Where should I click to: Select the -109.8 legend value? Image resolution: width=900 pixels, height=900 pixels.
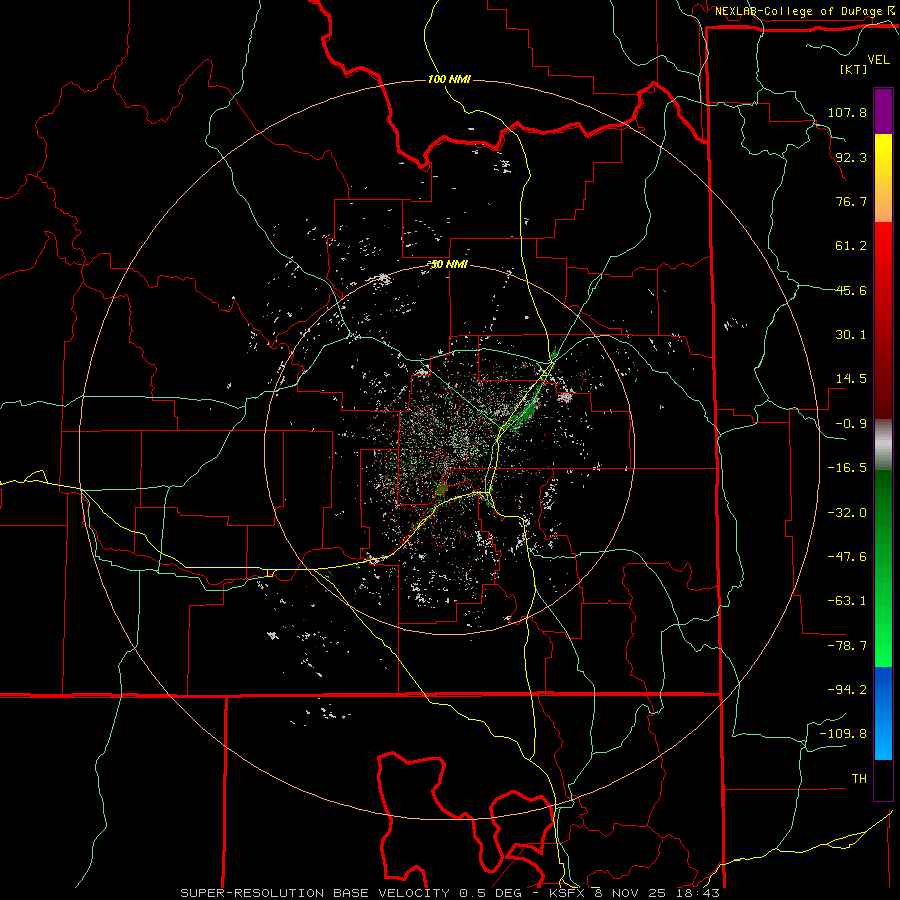[843, 734]
